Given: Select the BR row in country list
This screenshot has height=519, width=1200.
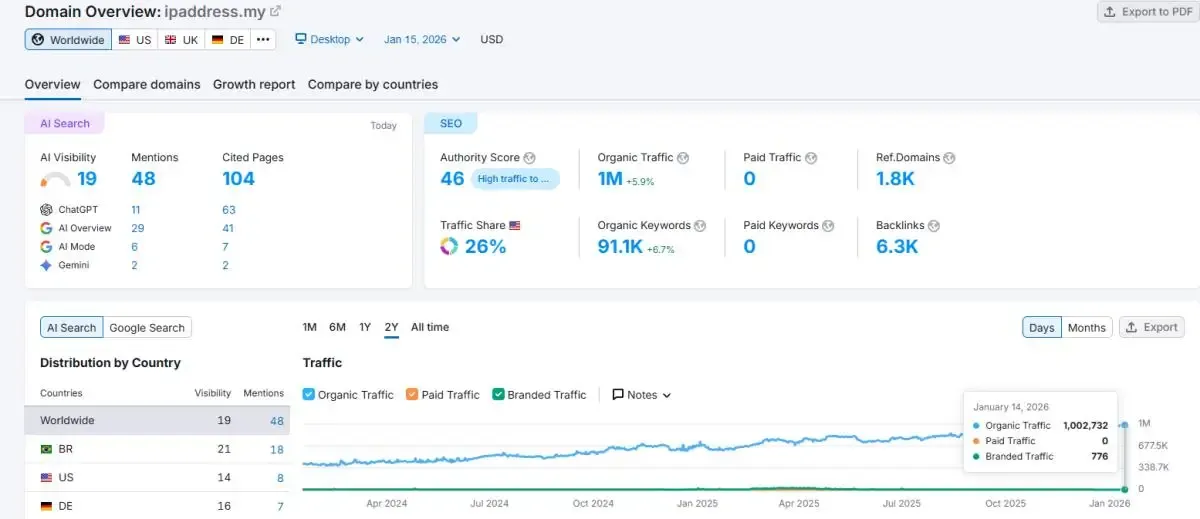Looking at the screenshot, I should (x=157, y=450).
